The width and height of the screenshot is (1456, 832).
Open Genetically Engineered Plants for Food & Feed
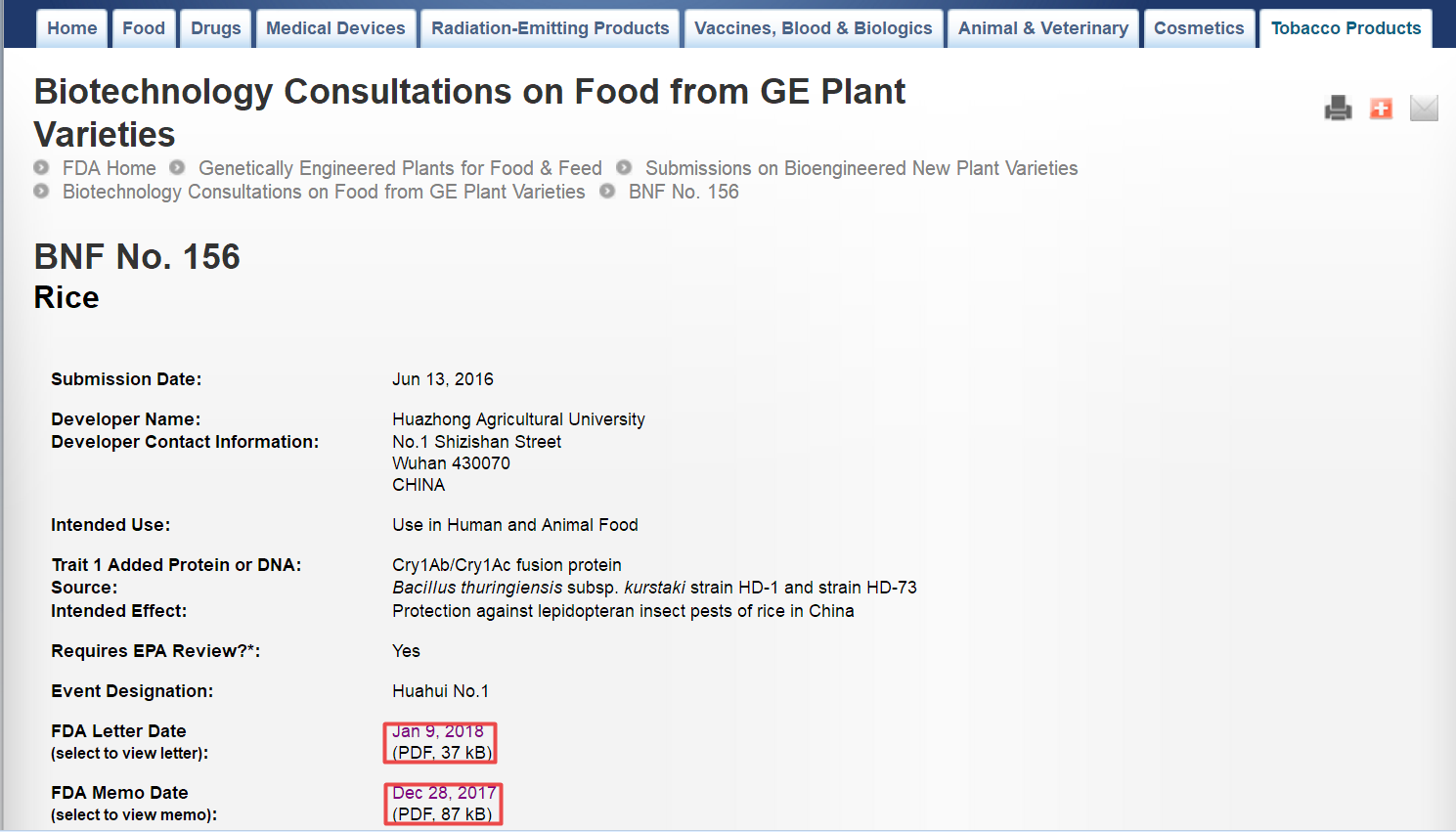400,168
